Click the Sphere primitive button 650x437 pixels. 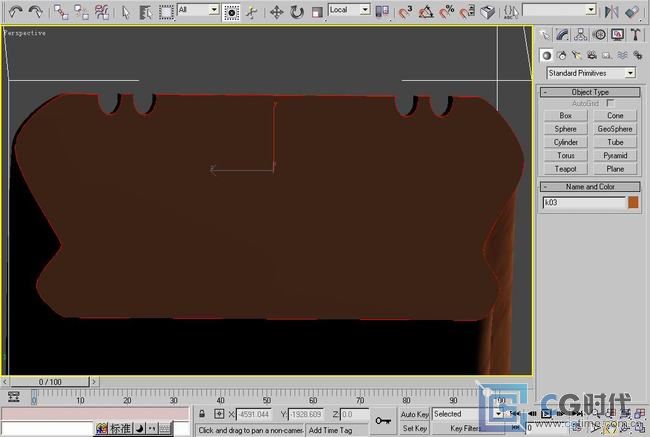point(565,129)
